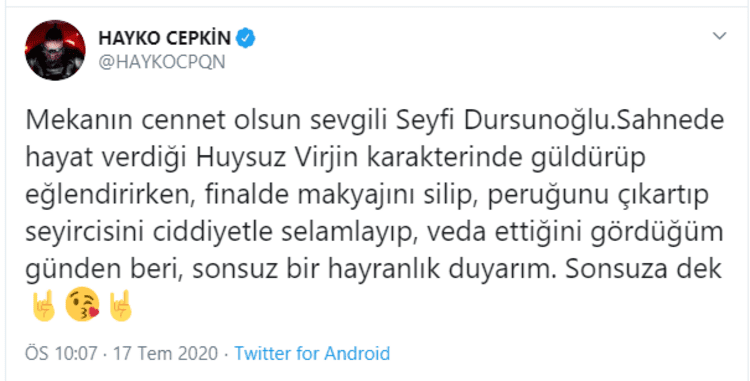Click "Sonsuza dek" at the tweet's end
The width and height of the screenshot is (750, 381).
643,270
